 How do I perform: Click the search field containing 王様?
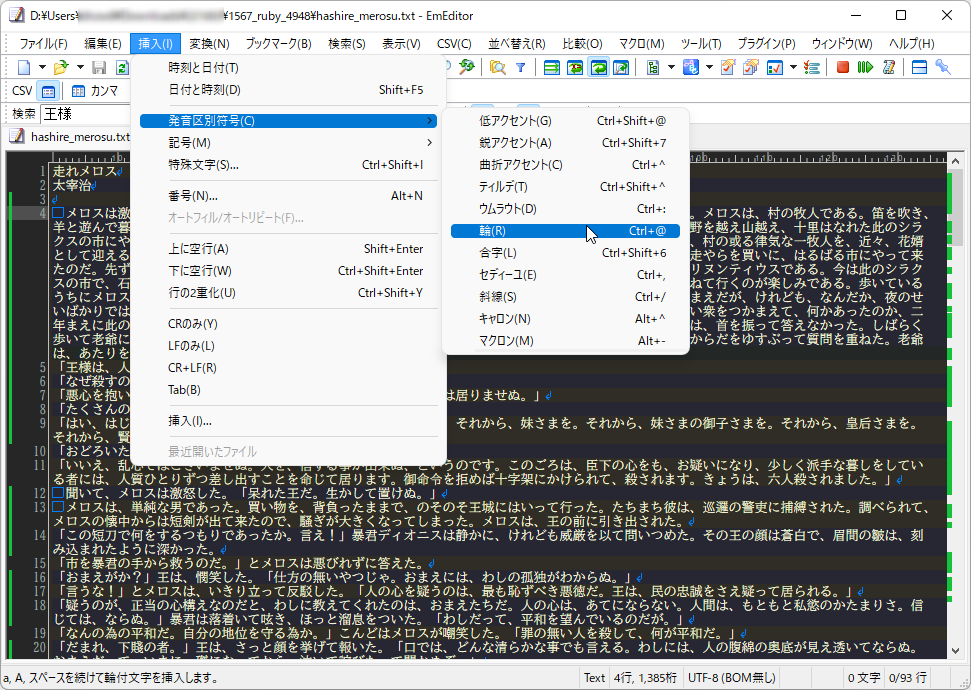click(x=85, y=114)
